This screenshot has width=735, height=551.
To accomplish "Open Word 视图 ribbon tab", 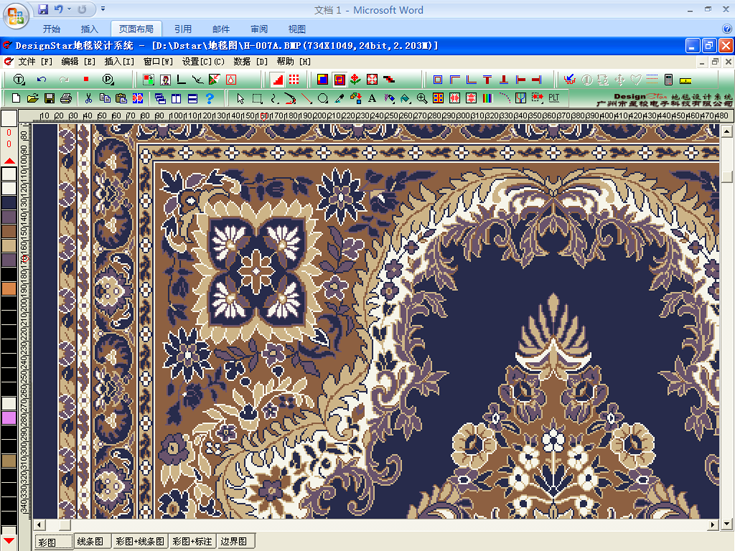I will 296,29.
